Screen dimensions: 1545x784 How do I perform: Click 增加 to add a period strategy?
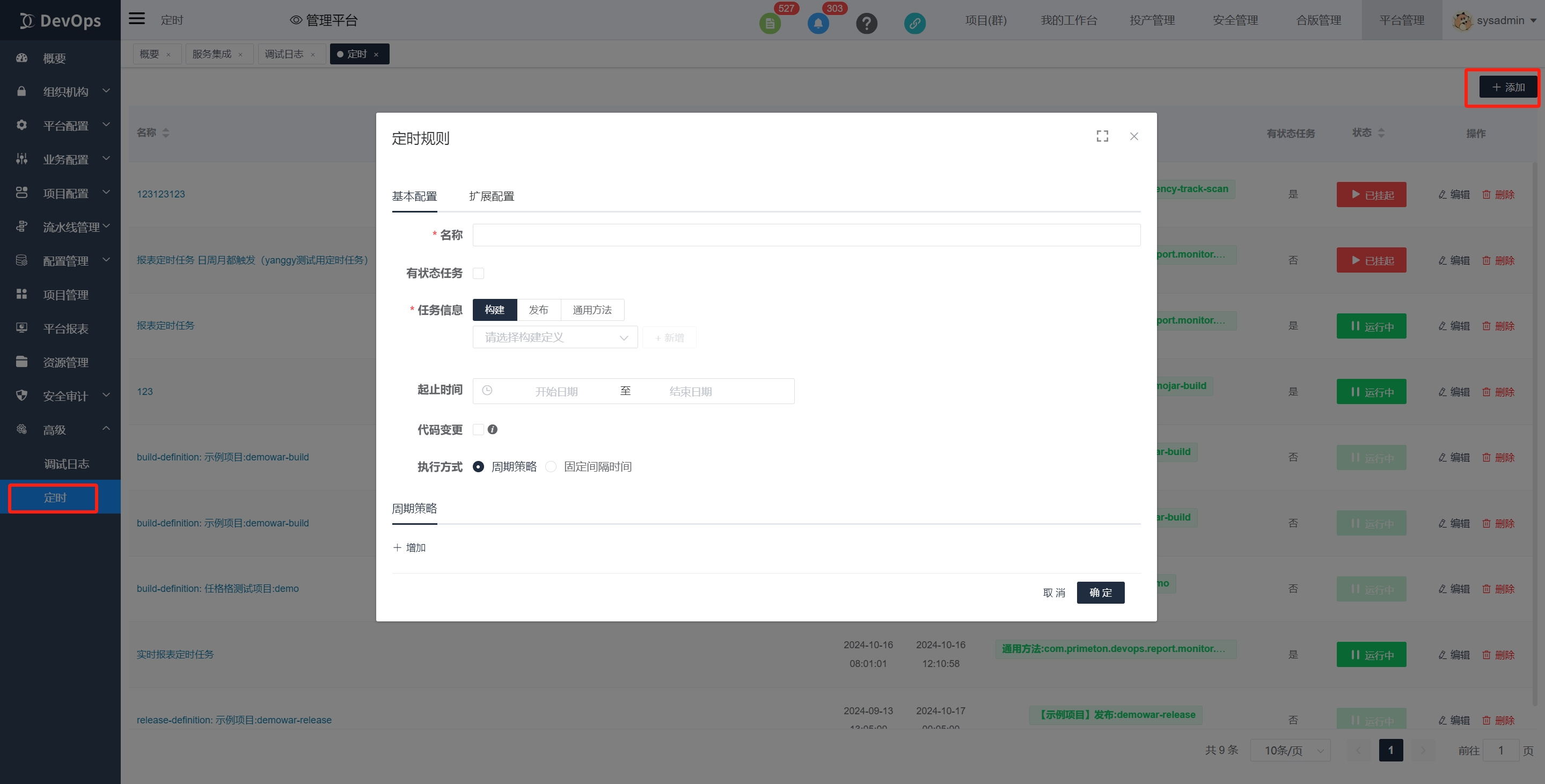click(x=409, y=547)
